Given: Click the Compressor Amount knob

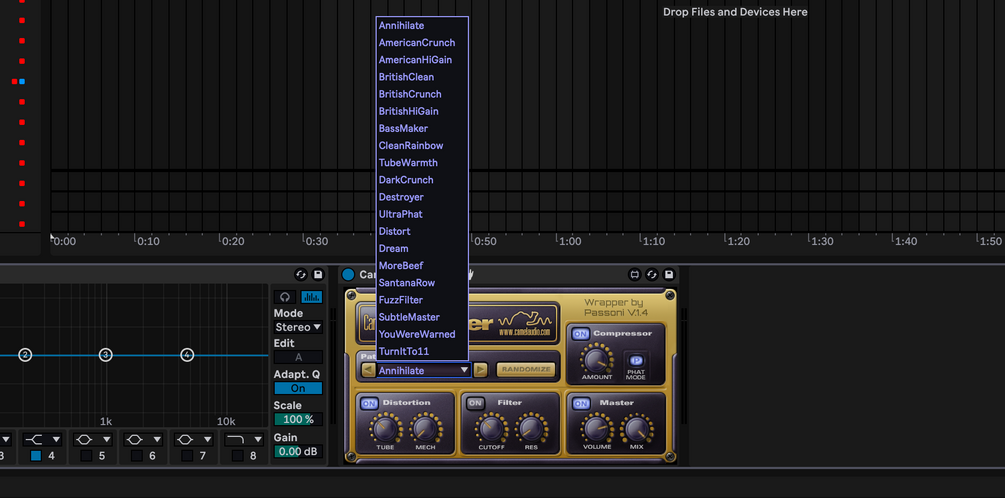Looking at the screenshot, I should pos(597,360).
